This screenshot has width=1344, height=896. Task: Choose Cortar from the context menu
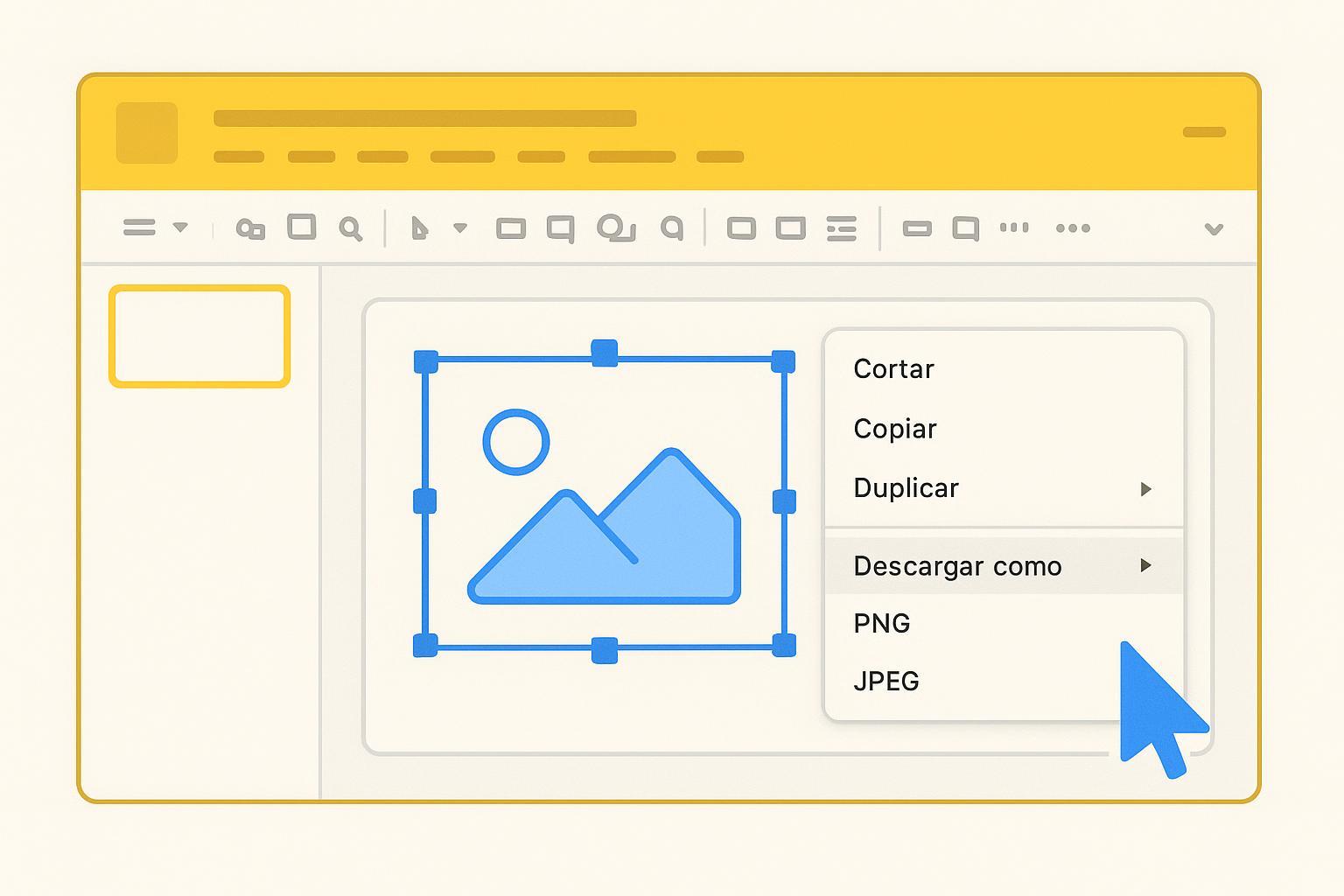click(x=893, y=369)
